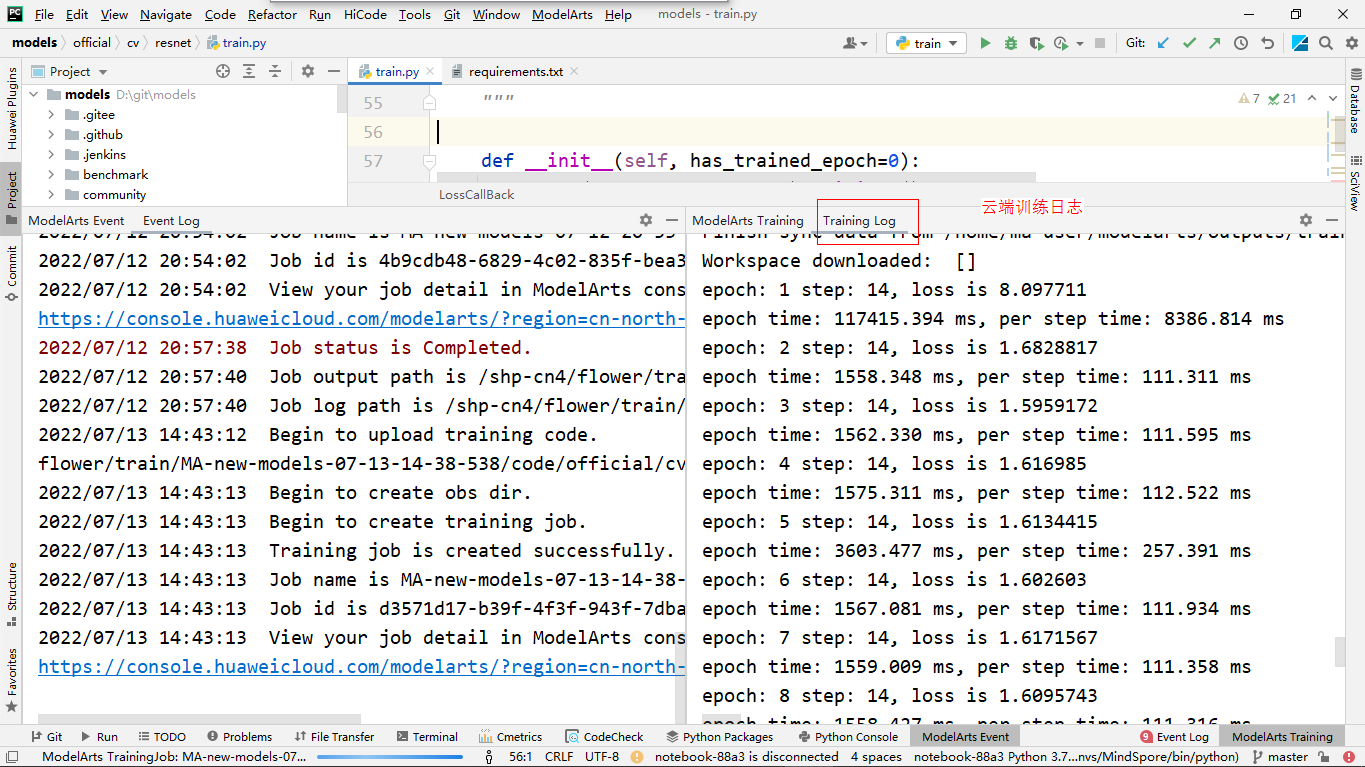
Task: Toggle fold marker on line 55
Action: [x=429, y=103]
